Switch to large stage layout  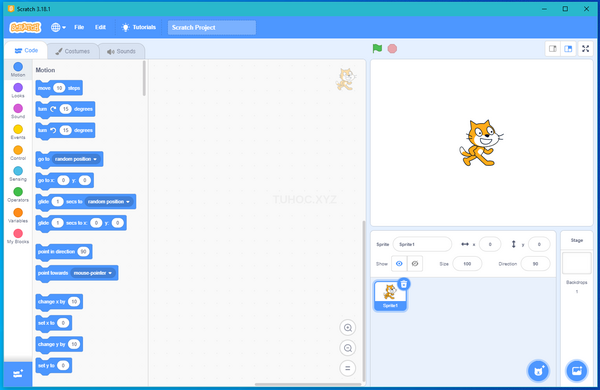pyautogui.click(x=568, y=49)
